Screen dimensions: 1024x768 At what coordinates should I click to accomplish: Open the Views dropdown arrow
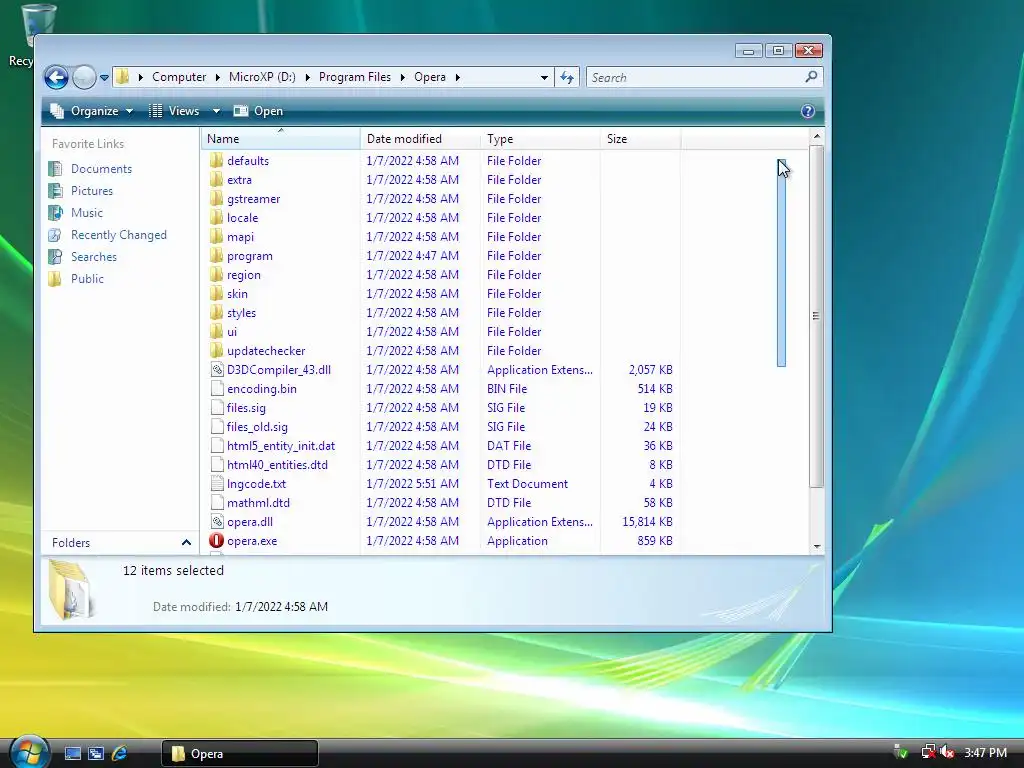pyautogui.click(x=216, y=111)
